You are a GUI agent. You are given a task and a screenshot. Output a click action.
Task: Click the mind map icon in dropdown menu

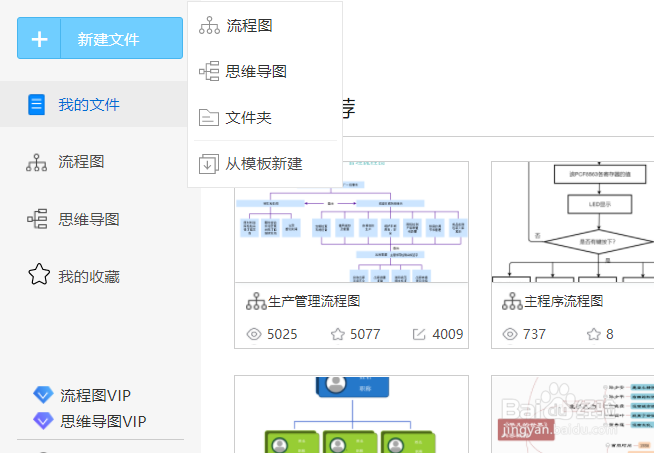pyautogui.click(x=209, y=71)
